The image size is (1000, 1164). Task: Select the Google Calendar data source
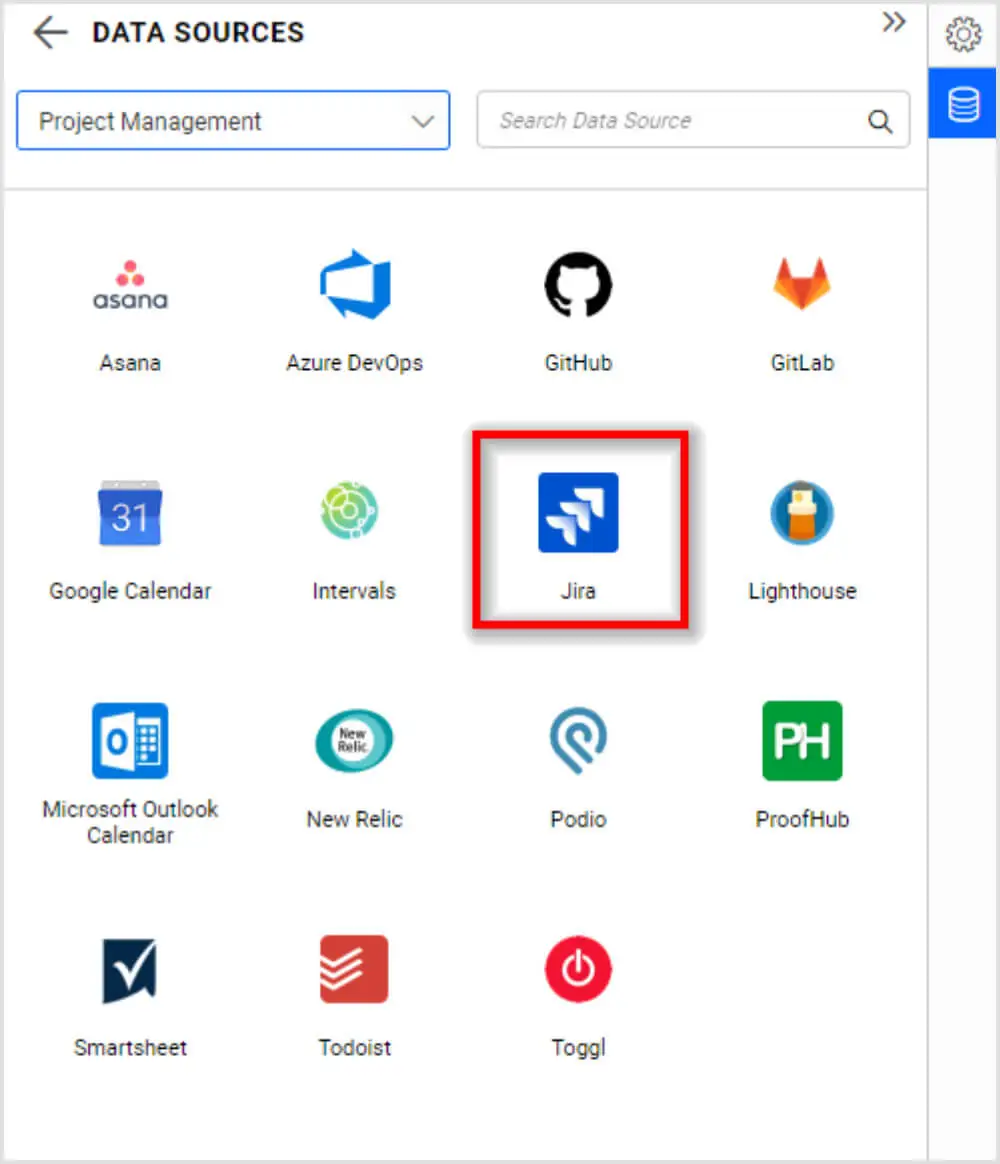click(x=130, y=514)
